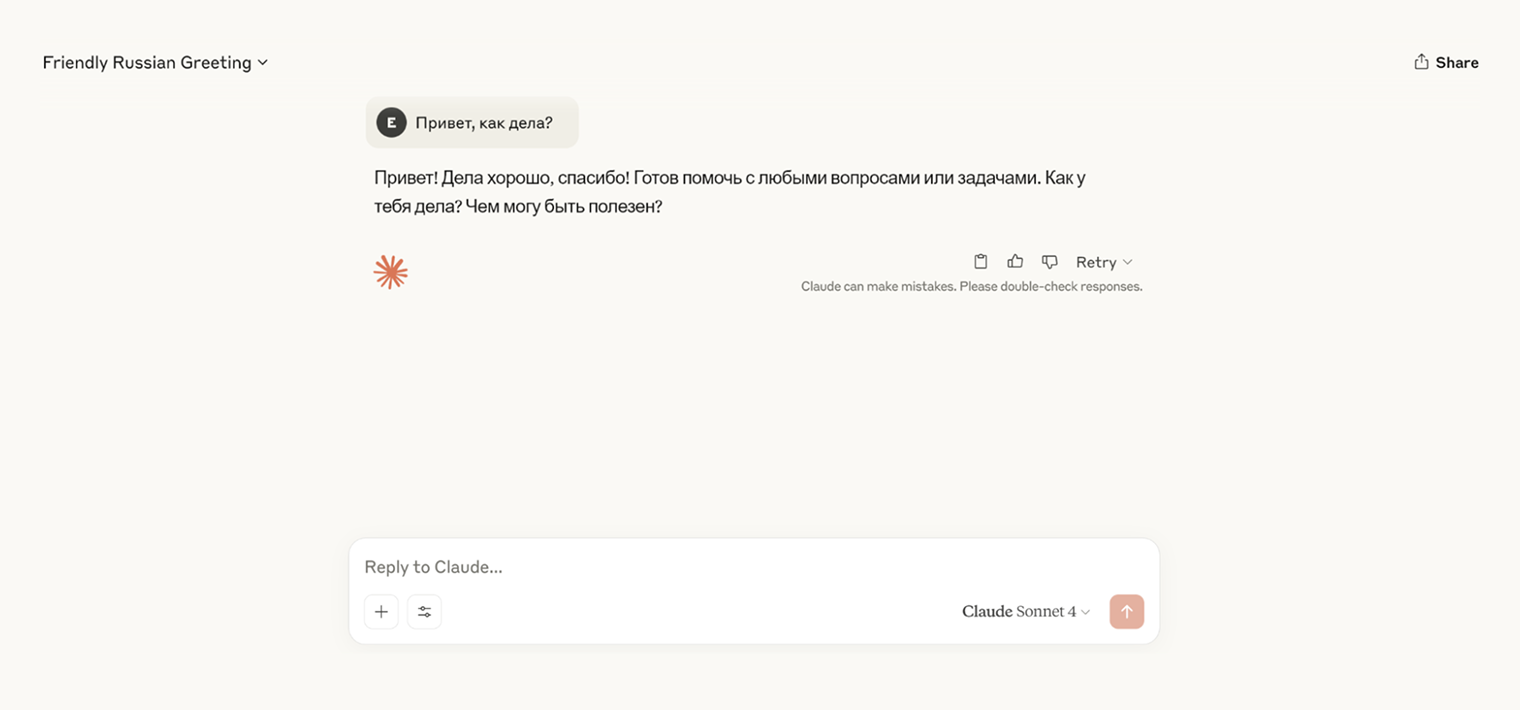Screen dimensions: 1520x710
Task: Click the Retry label
Action: [1096, 262]
